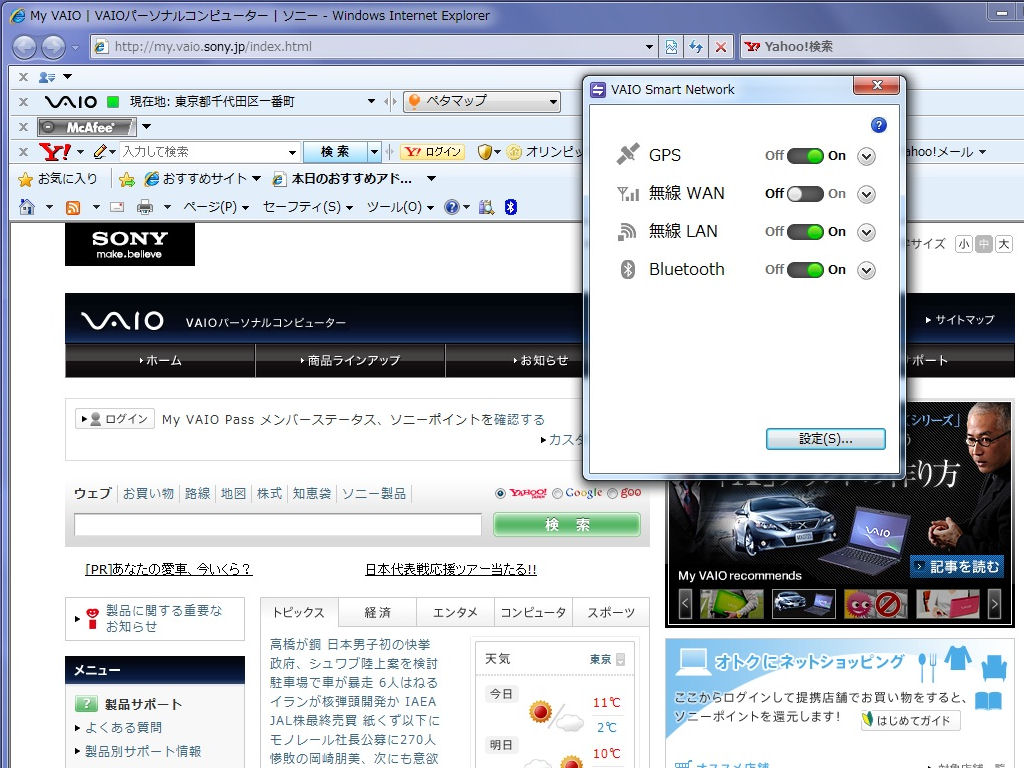
Task: Click the RSS feeds icon
Action: click(x=73, y=207)
